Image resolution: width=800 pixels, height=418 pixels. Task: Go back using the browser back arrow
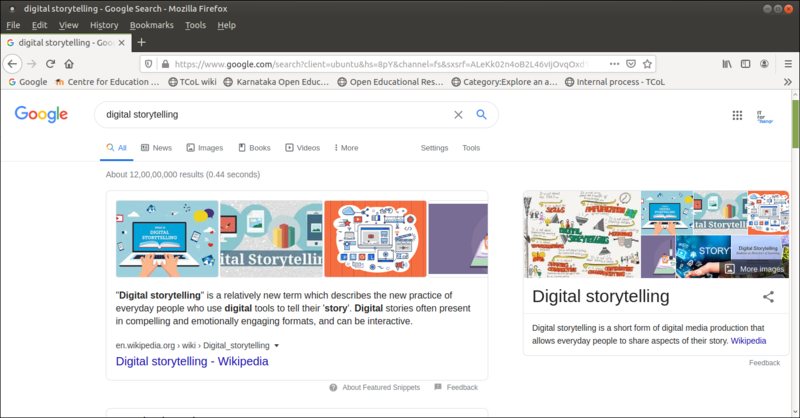12,64
